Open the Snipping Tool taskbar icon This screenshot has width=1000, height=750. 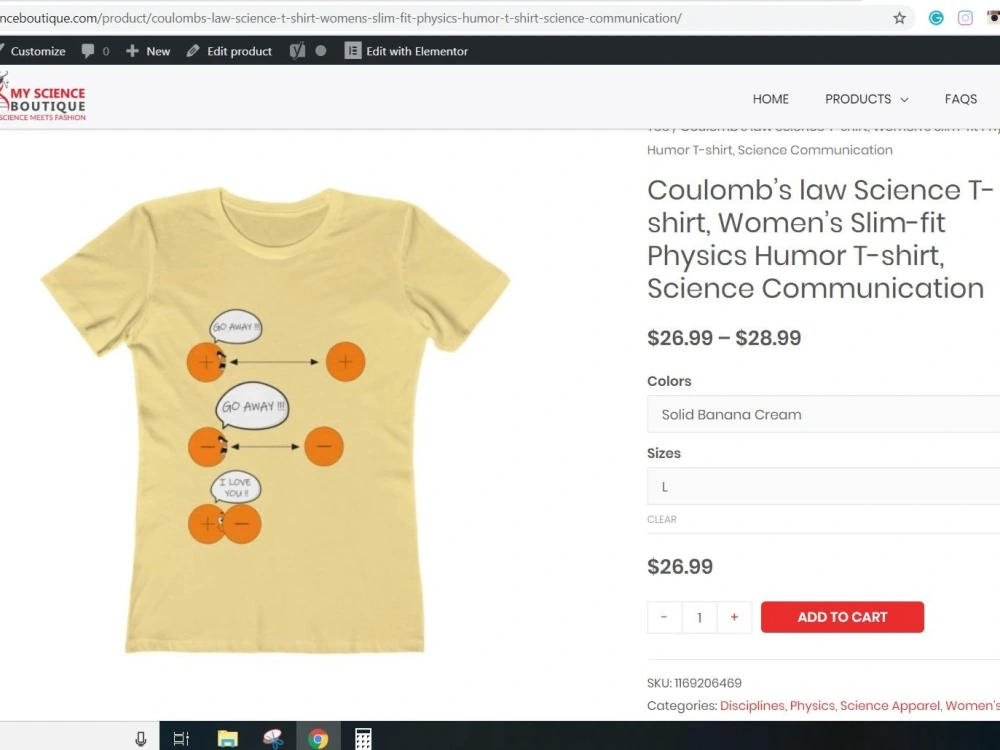tap(273, 739)
